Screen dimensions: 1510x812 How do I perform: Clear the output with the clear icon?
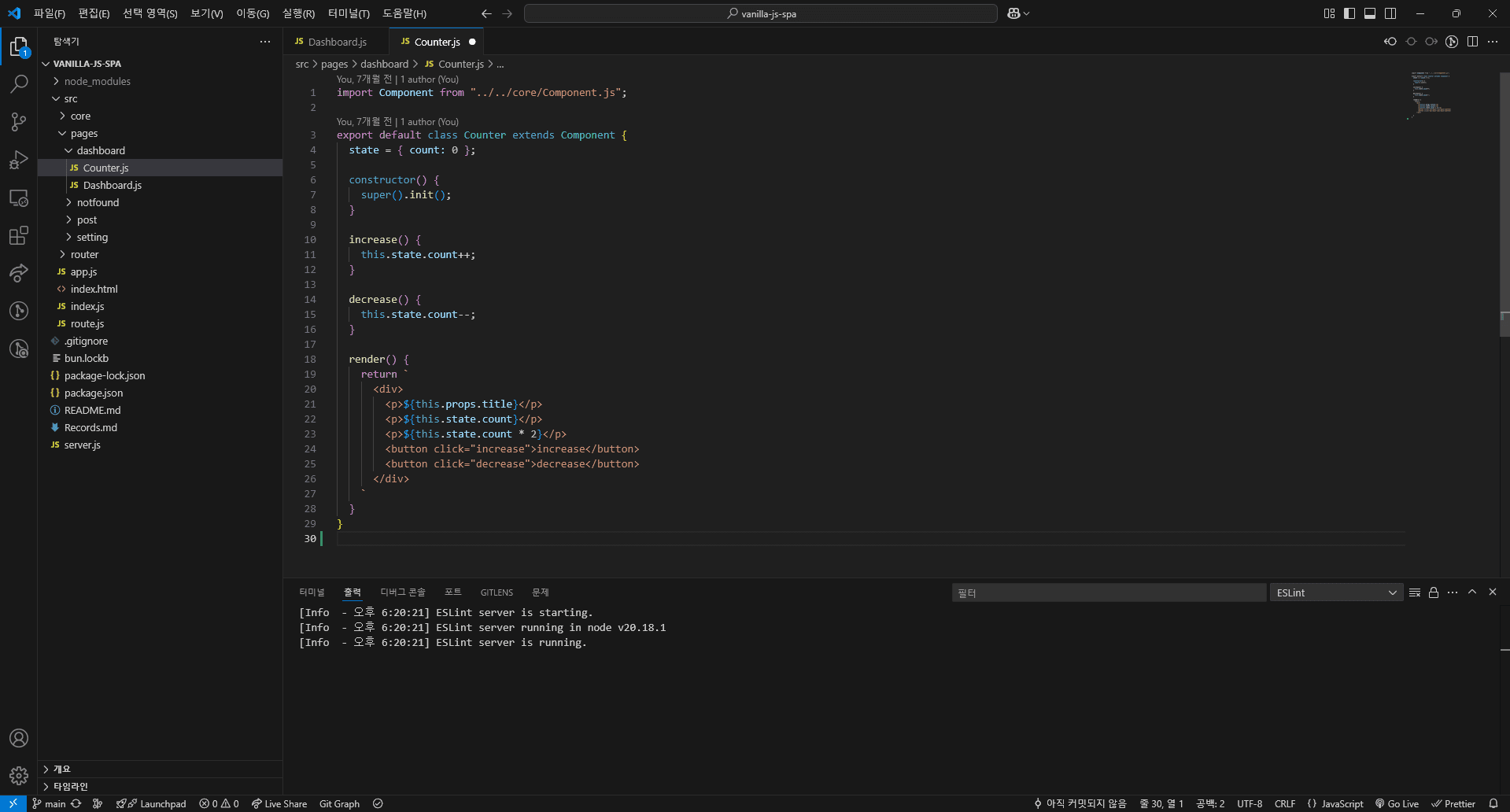tap(1415, 592)
